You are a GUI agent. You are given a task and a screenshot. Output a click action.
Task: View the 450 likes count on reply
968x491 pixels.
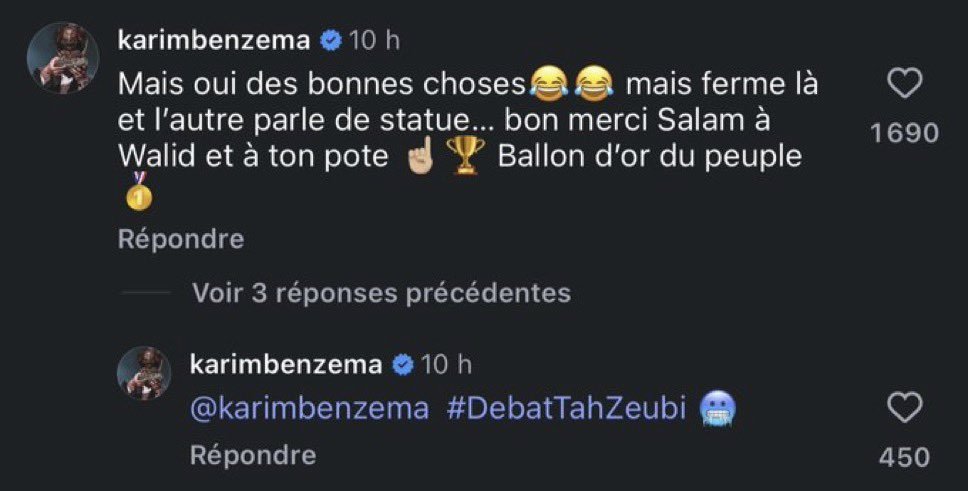904,457
